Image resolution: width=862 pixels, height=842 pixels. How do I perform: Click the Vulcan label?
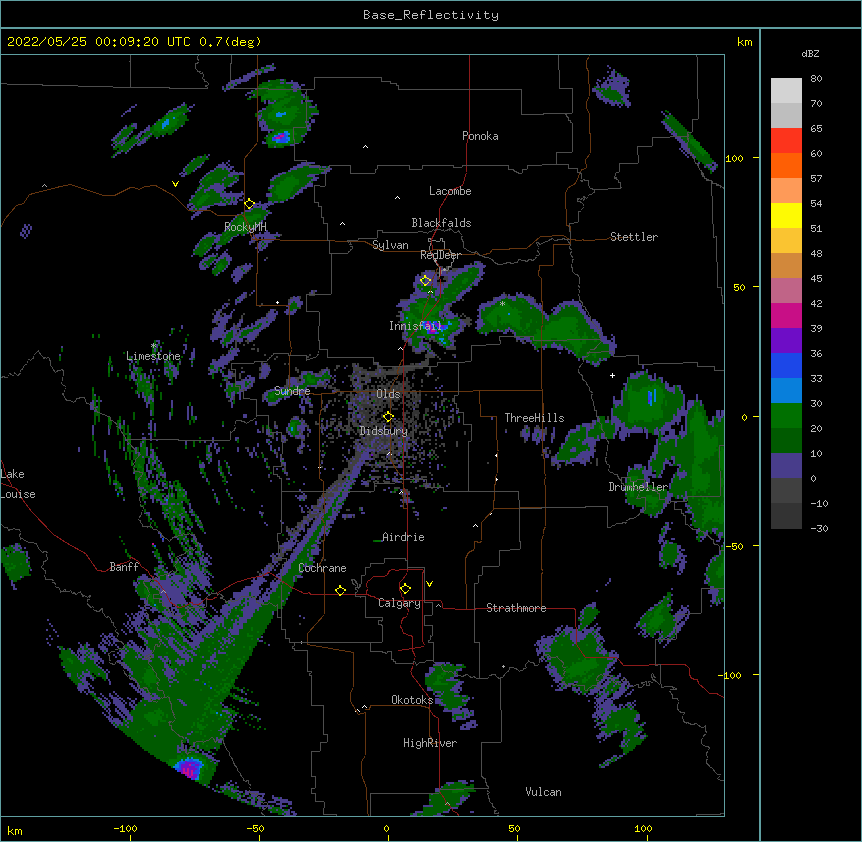point(543,792)
